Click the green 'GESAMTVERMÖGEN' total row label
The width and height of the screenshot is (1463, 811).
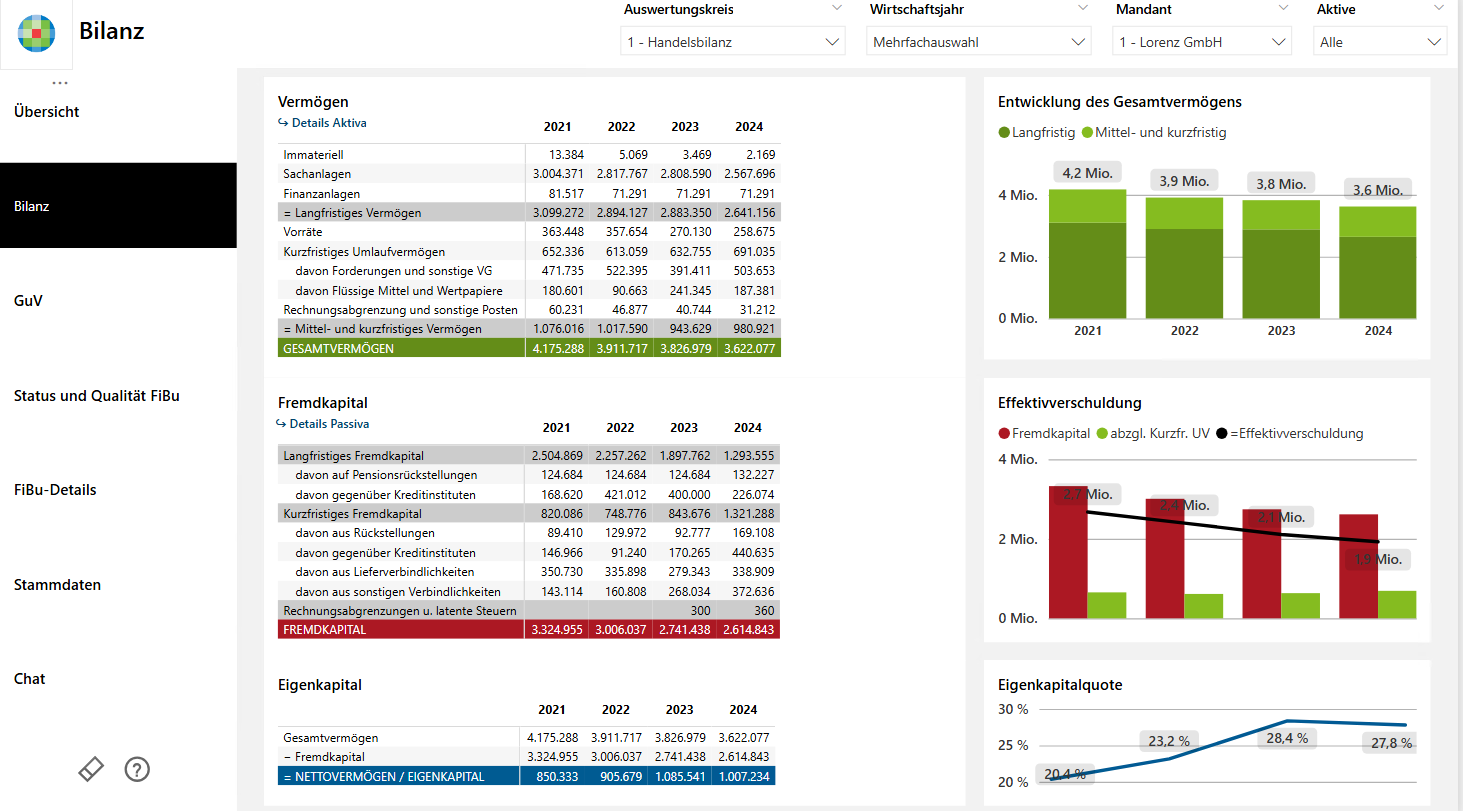[338, 349]
